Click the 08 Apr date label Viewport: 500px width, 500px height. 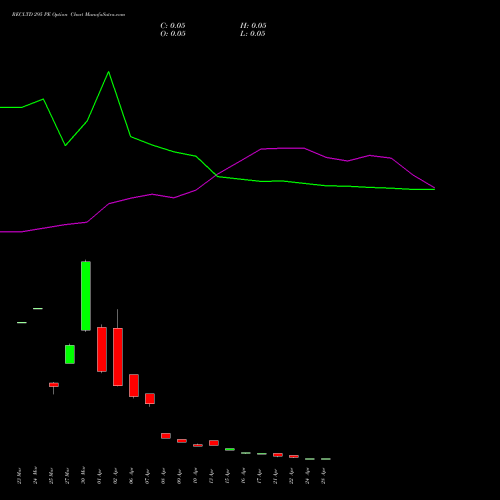click(x=163, y=476)
